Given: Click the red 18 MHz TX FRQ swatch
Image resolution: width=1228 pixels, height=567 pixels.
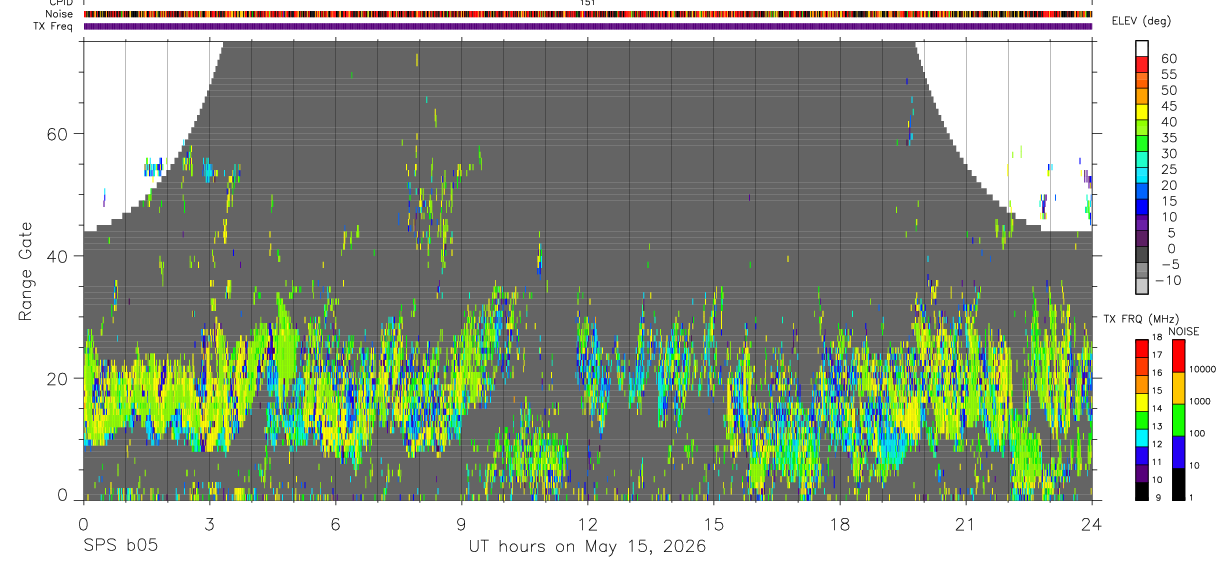Looking at the screenshot, I should (1142, 348).
